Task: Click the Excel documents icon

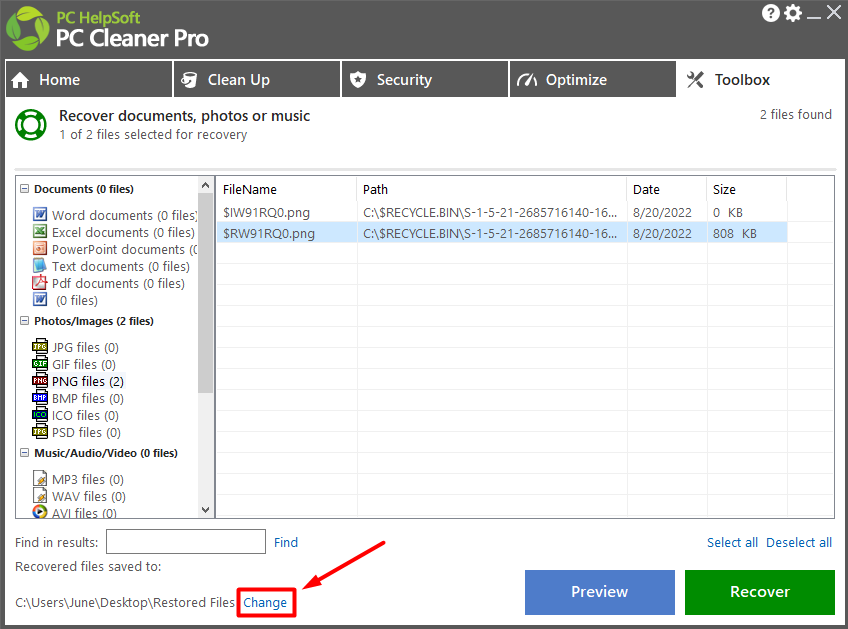Action: [39, 231]
